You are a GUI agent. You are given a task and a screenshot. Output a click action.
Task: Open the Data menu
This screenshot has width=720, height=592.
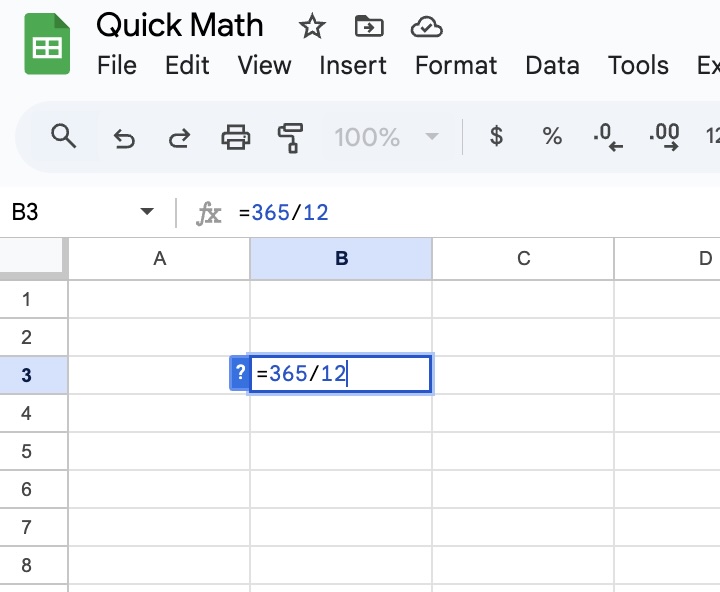pyautogui.click(x=552, y=65)
